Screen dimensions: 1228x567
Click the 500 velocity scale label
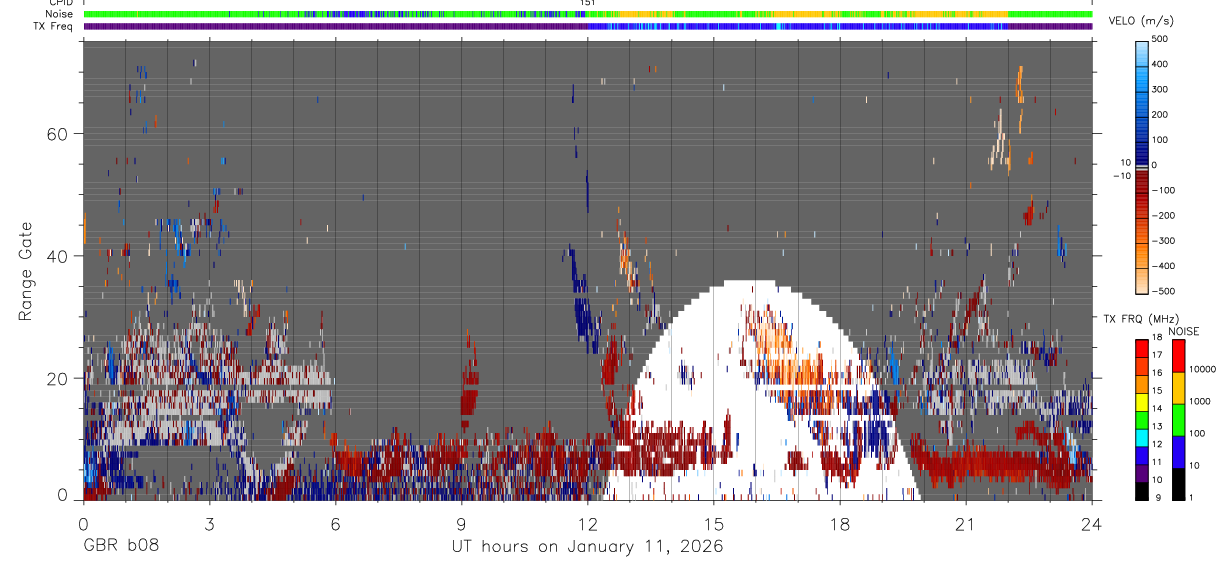(x=1160, y=39)
